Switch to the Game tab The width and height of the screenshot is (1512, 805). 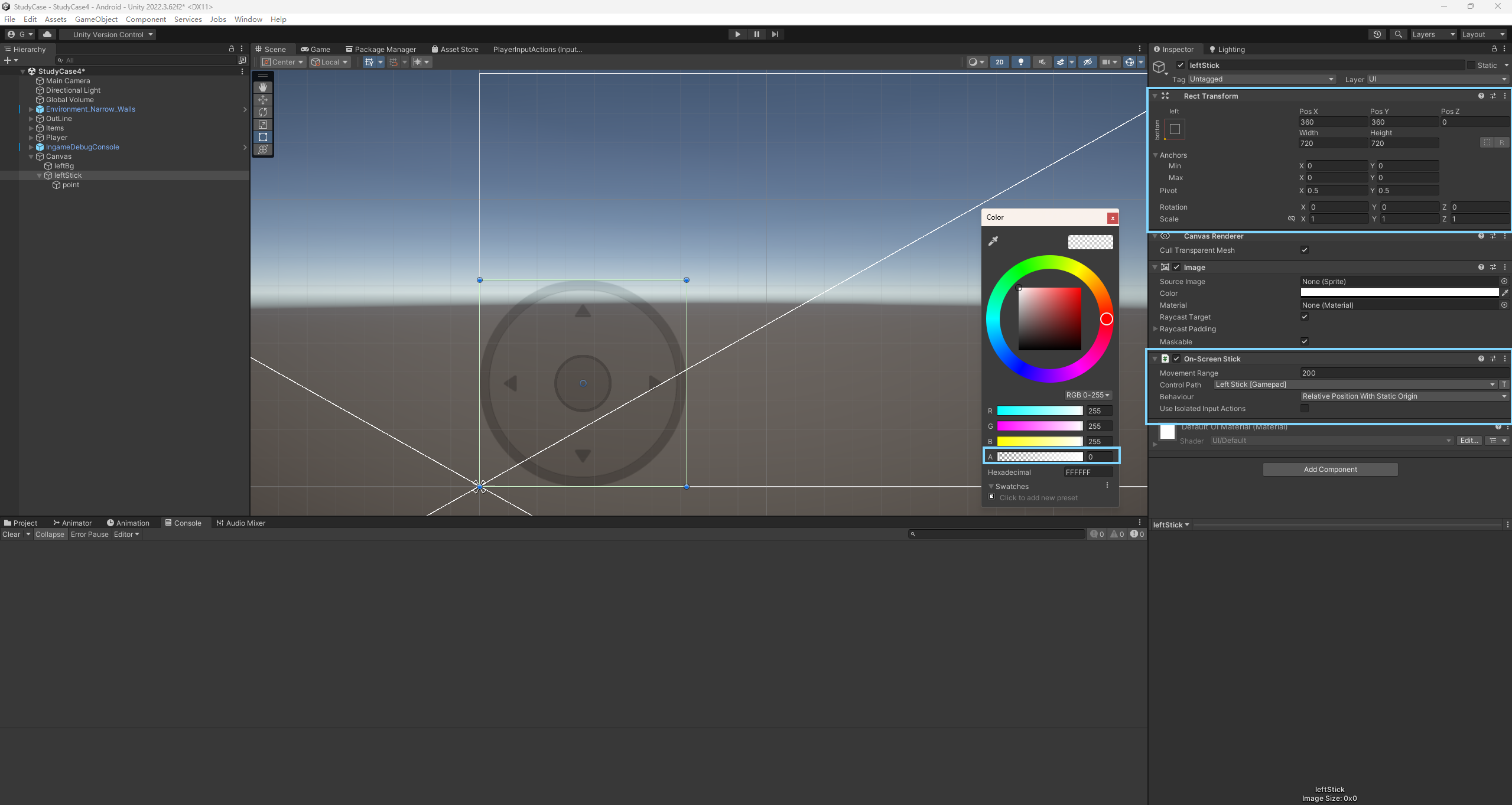tap(316, 50)
